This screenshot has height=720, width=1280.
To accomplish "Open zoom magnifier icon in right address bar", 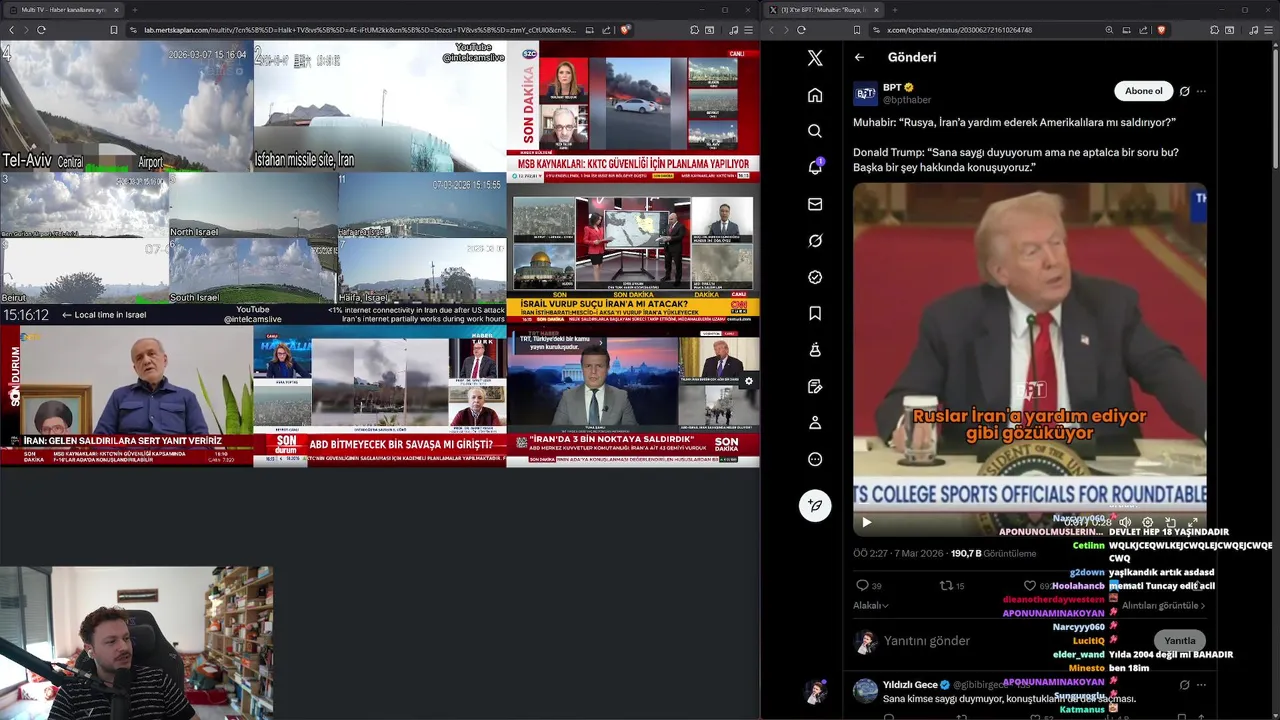I will (1110, 30).
